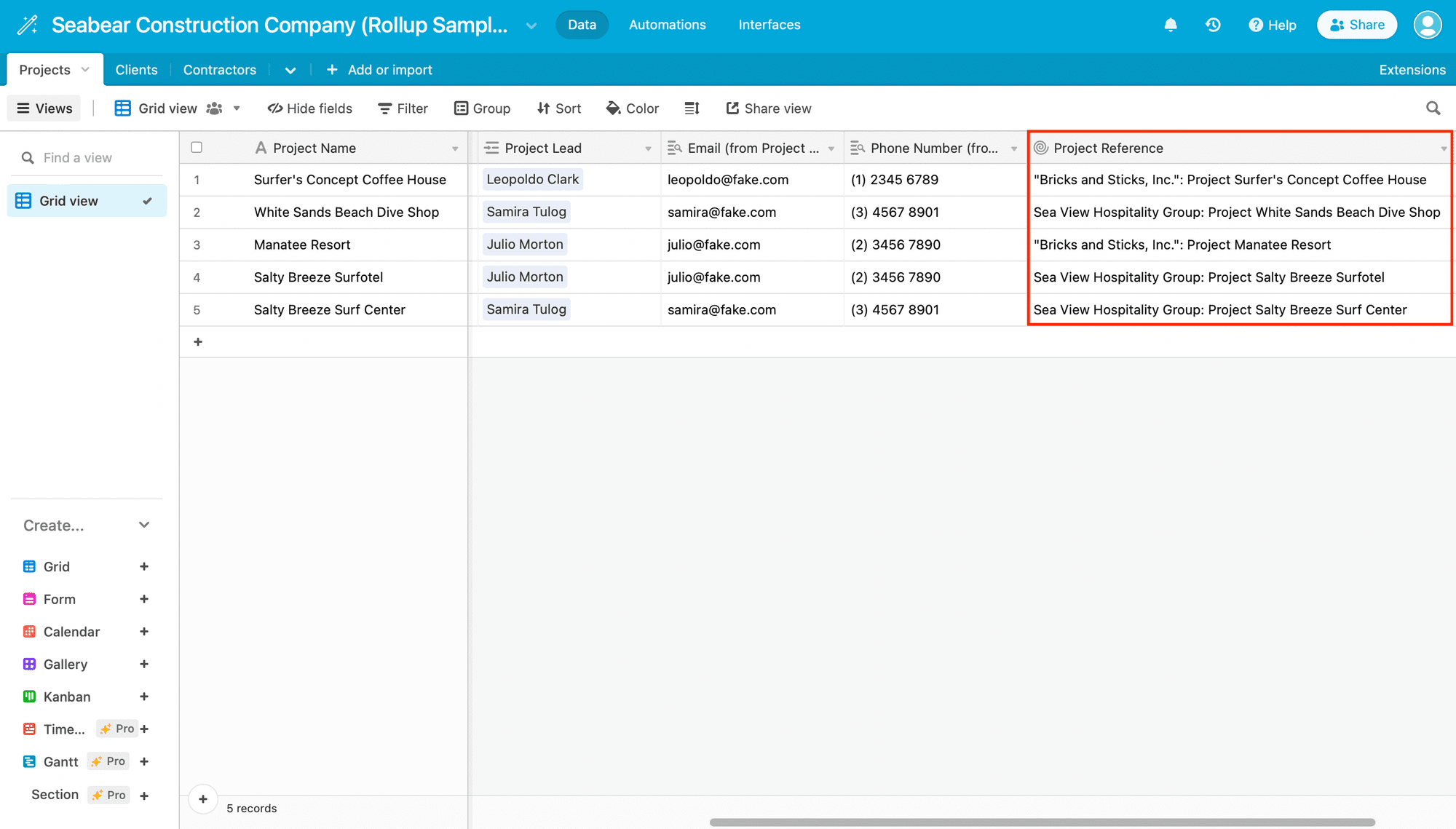This screenshot has width=1456, height=829.
Task: Open the Sort menu
Action: click(x=559, y=108)
